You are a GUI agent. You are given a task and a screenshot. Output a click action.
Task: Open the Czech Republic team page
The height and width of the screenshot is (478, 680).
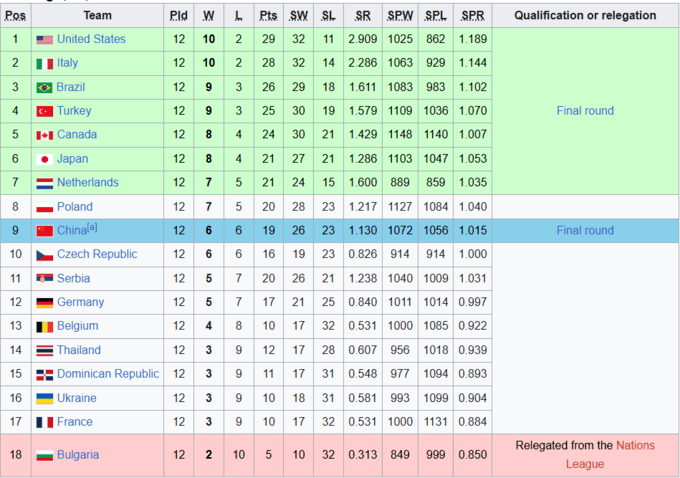point(97,254)
